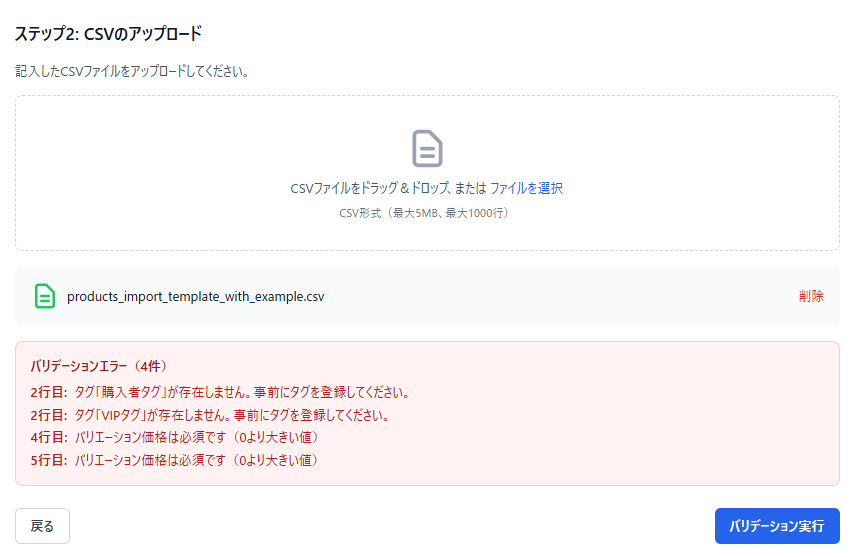
Task: Click the 記入したCSVファイル instruction text
Action: (x=132, y=72)
